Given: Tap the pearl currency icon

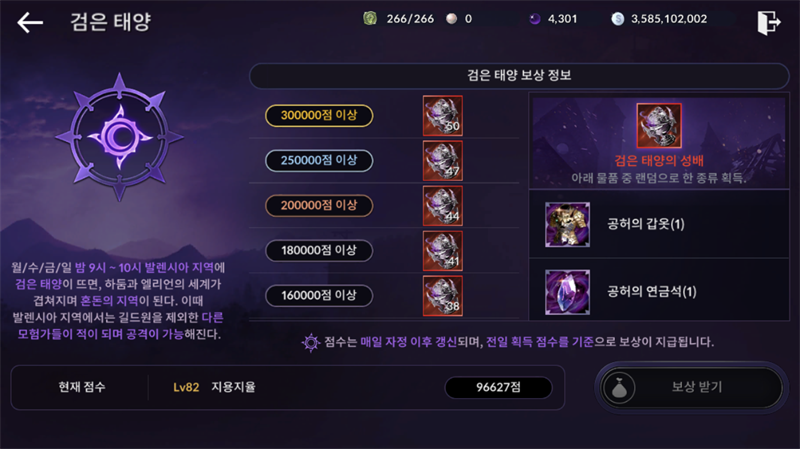Looking at the screenshot, I should coord(452,19).
